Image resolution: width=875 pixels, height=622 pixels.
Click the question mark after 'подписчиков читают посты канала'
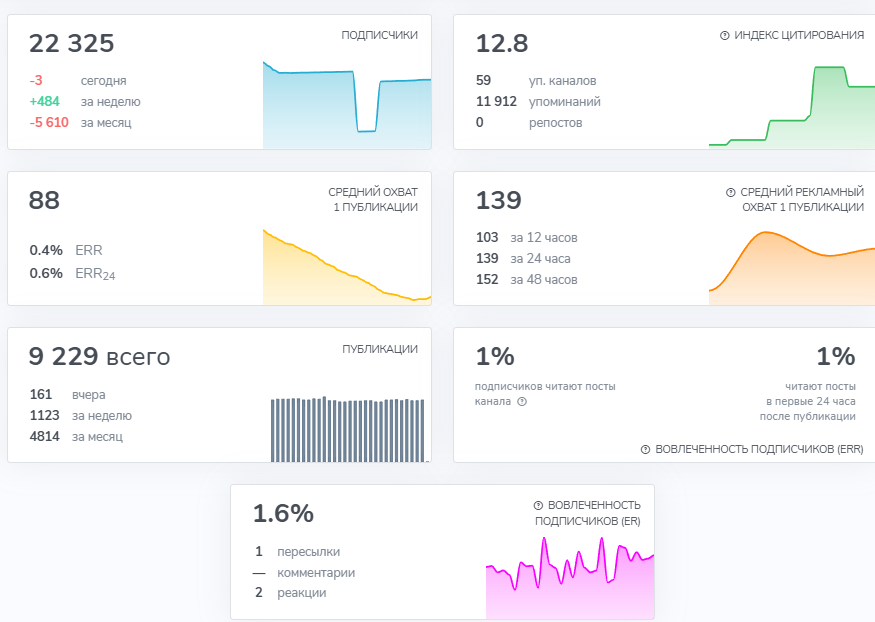[522, 402]
